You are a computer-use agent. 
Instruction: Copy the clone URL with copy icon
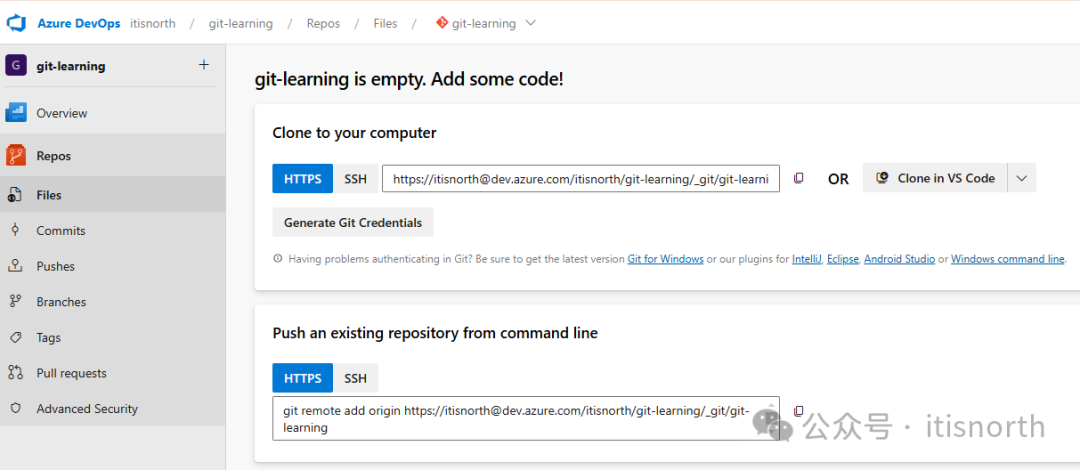tap(798, 179)
